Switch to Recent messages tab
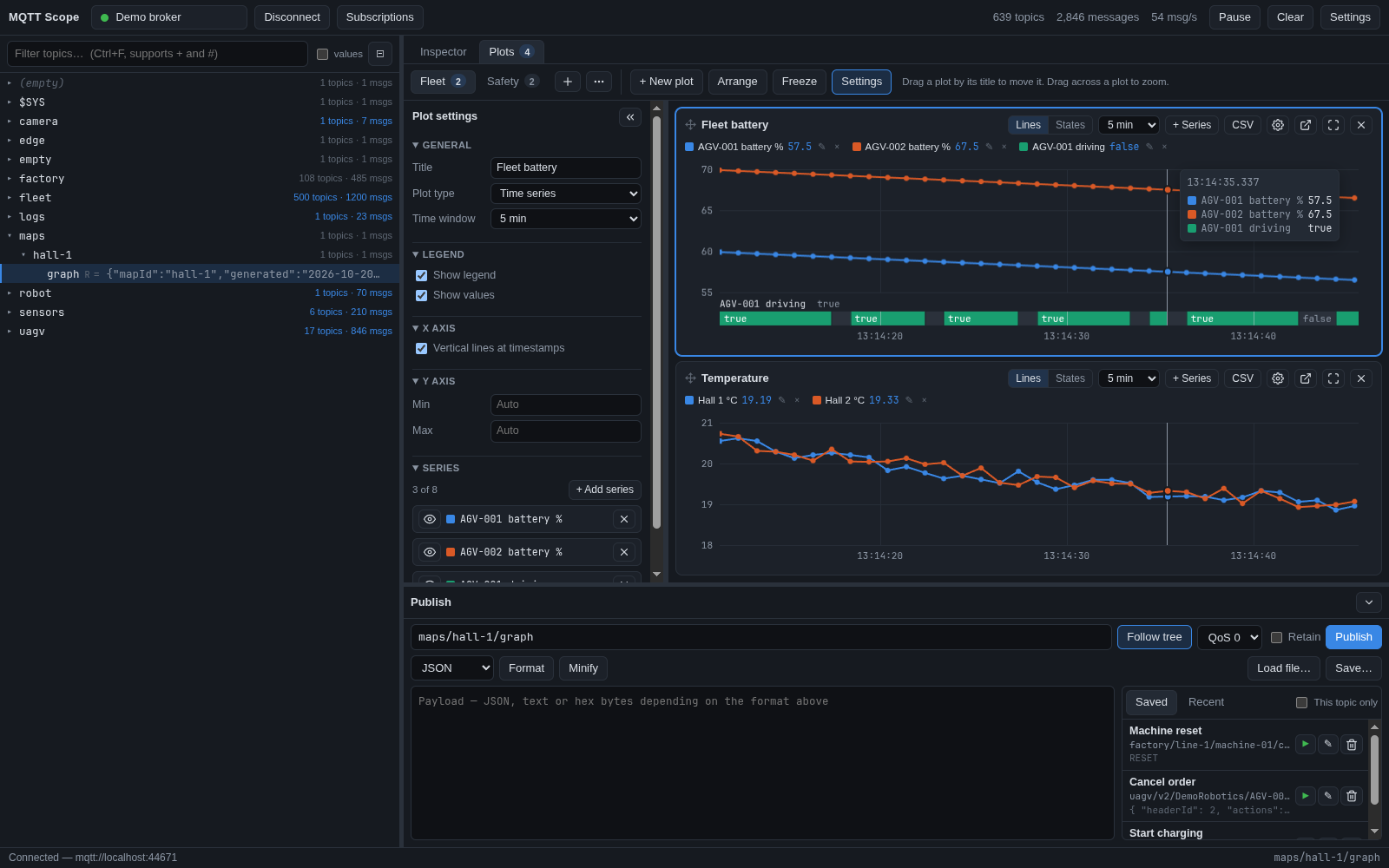The image size is (1389, 868). click(x=1206, y=702)
